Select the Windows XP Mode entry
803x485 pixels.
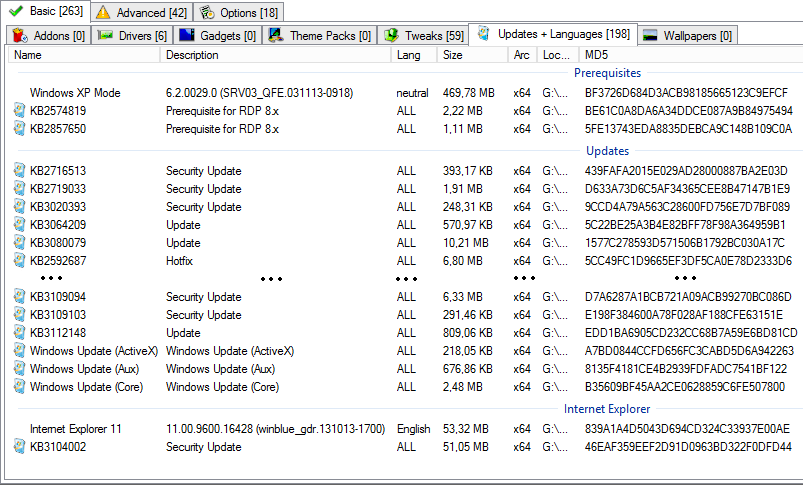point(75,93)
